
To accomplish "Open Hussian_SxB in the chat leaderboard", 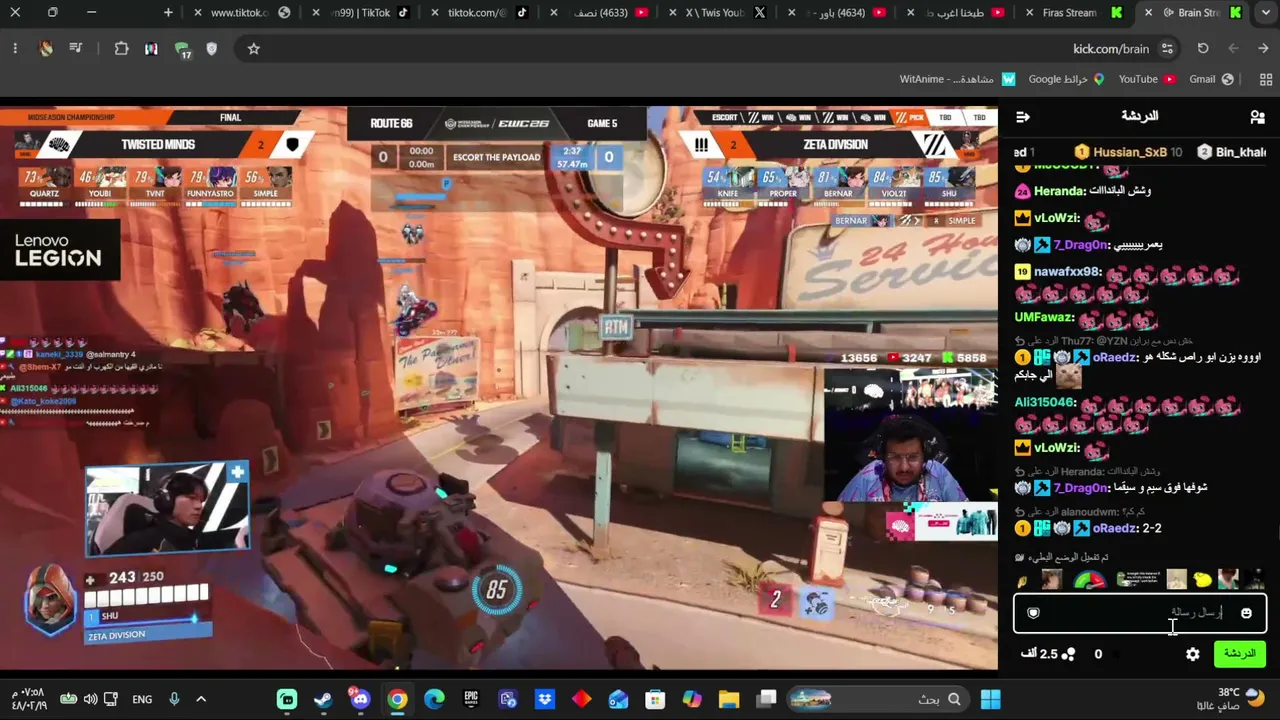I will pyautogui.click(x=1130, y=152).
